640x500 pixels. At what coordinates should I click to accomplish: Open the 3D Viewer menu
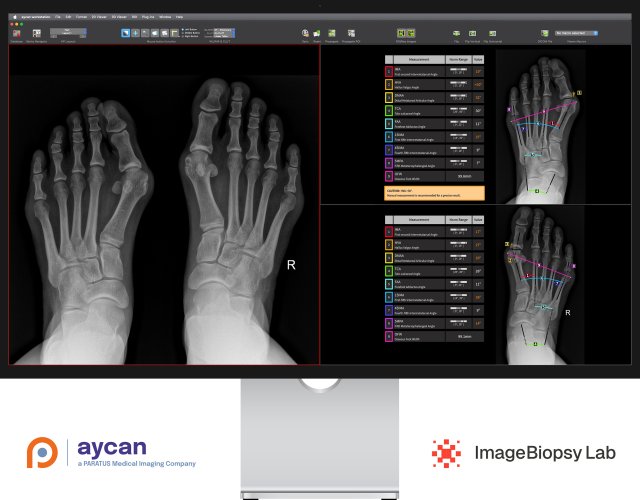point(119,17)
